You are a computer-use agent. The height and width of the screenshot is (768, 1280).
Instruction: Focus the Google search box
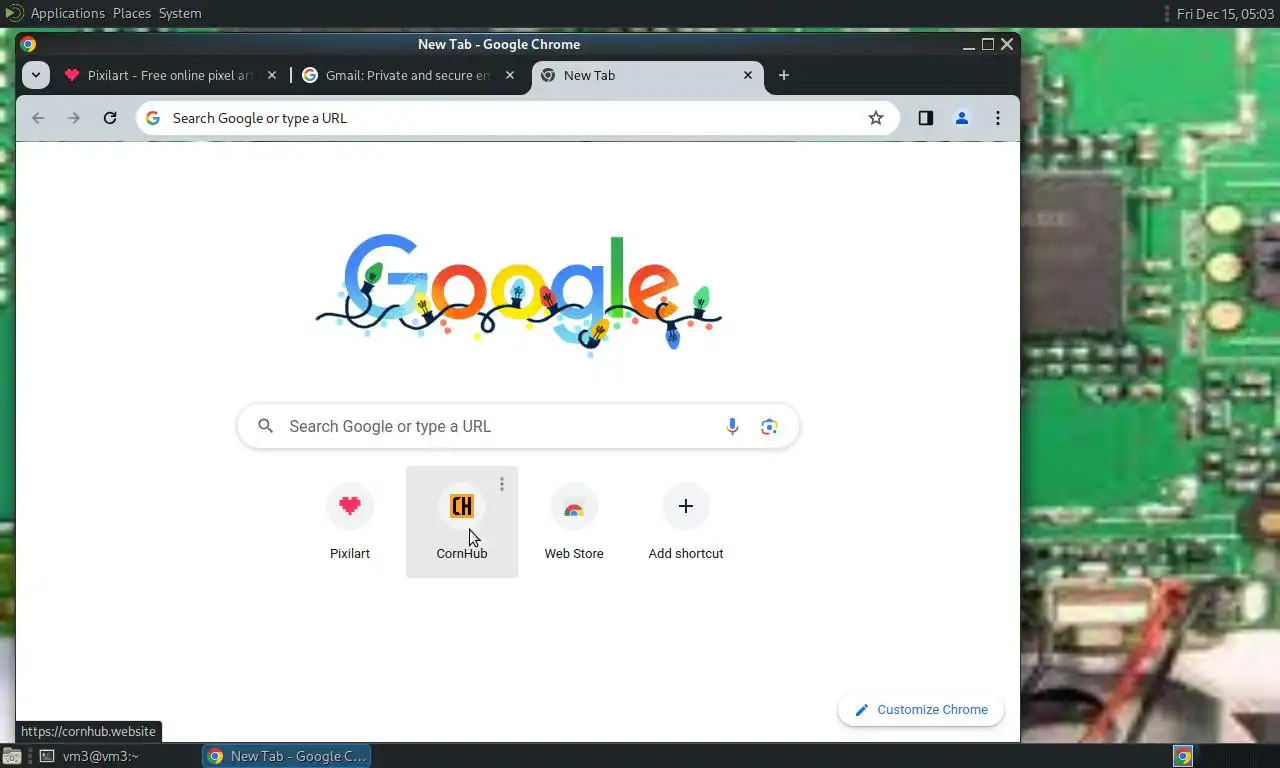pyautogui.click(x=518, y=426)
